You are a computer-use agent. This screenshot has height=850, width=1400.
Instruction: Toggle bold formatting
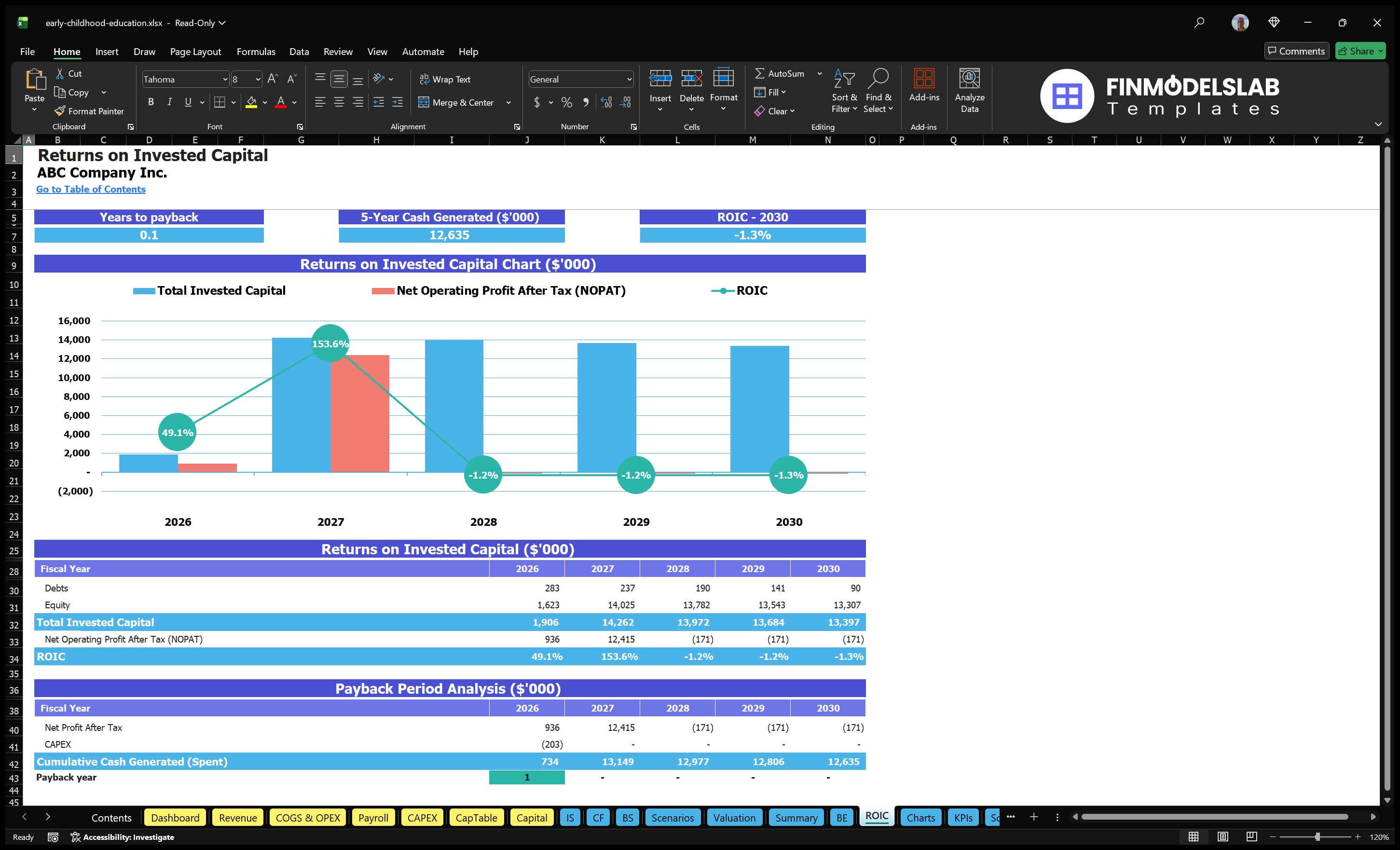pos(151,102)
